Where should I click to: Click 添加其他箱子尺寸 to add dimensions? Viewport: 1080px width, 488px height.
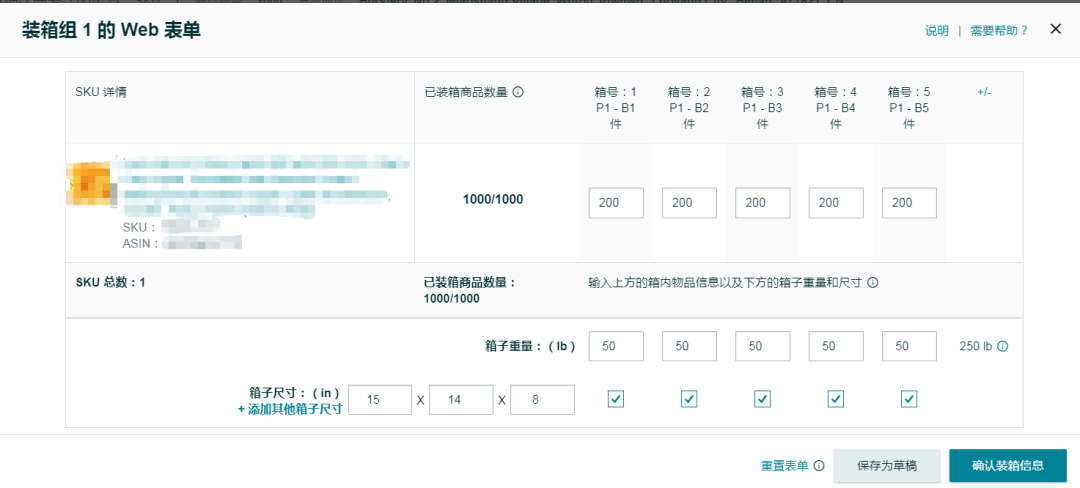click(x=290, y=409)
